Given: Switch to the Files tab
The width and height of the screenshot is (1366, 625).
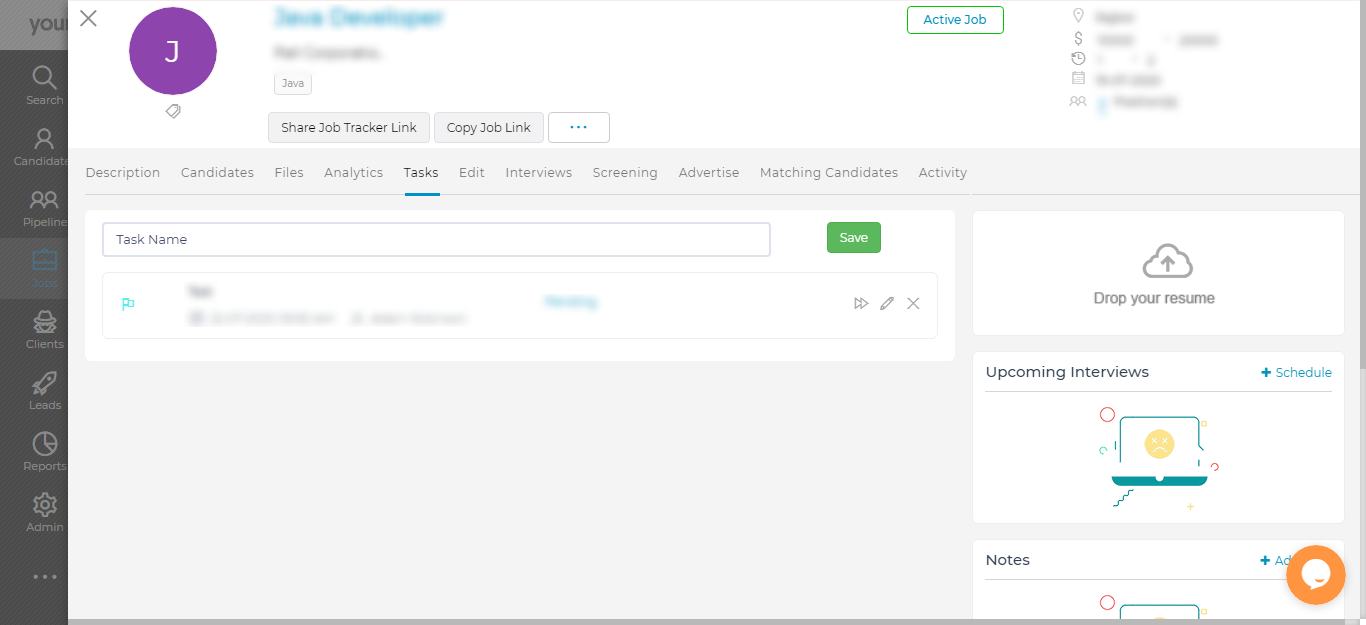Looking at the screenshot, I should pyautogui.click(x=289, y=172).
